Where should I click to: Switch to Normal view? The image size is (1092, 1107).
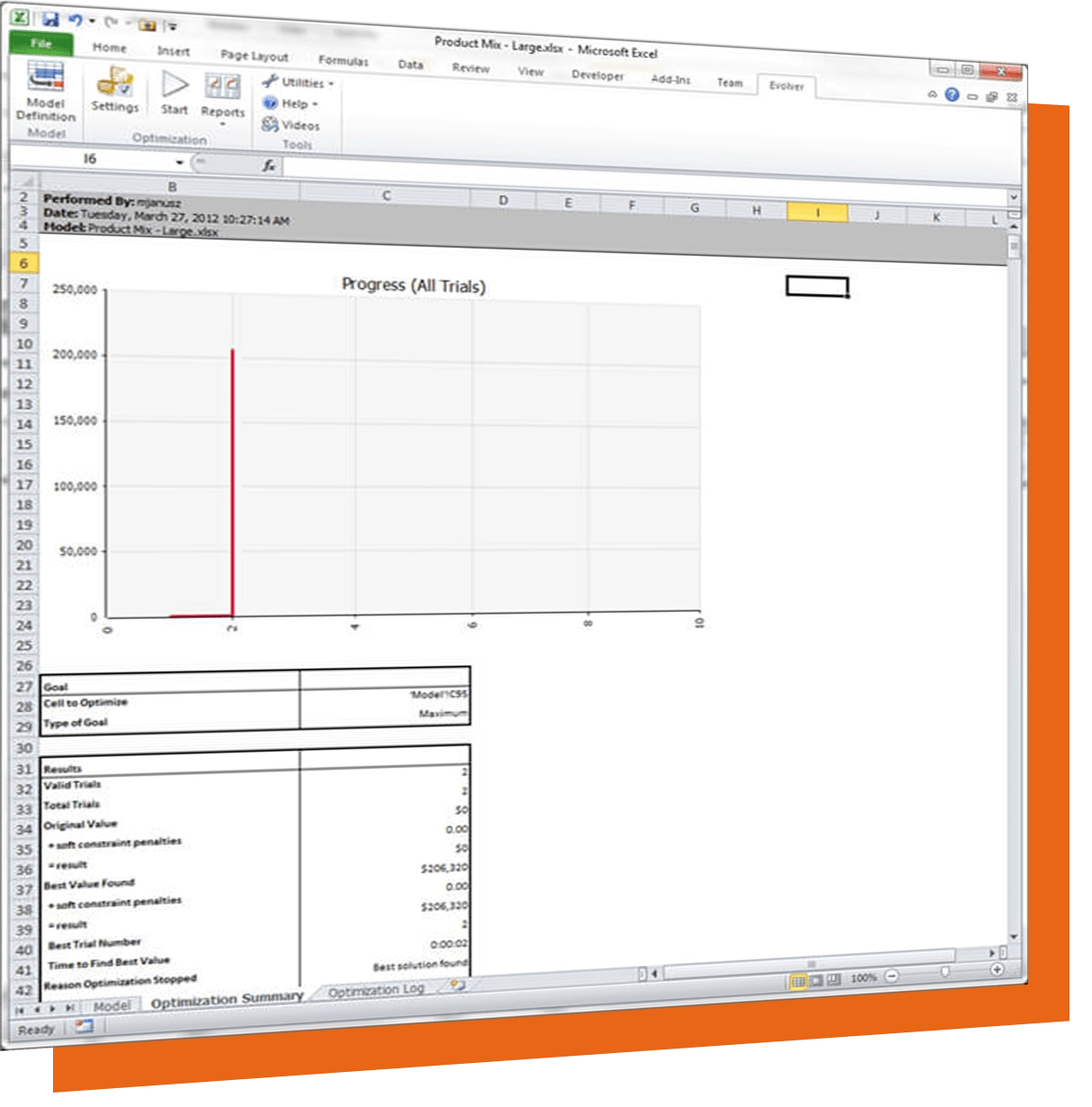[x=797, y=981]
